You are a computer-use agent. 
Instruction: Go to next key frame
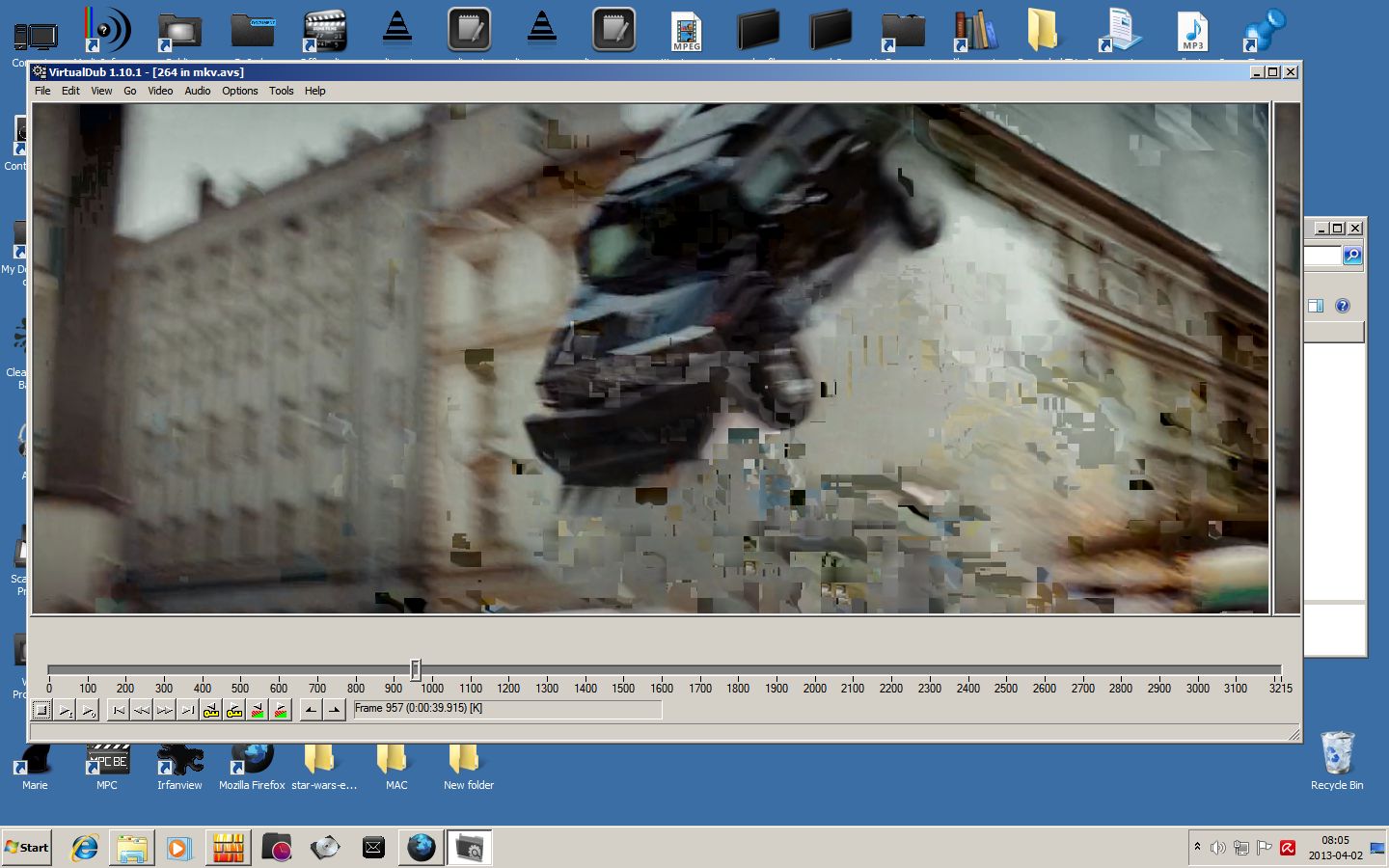234,711
